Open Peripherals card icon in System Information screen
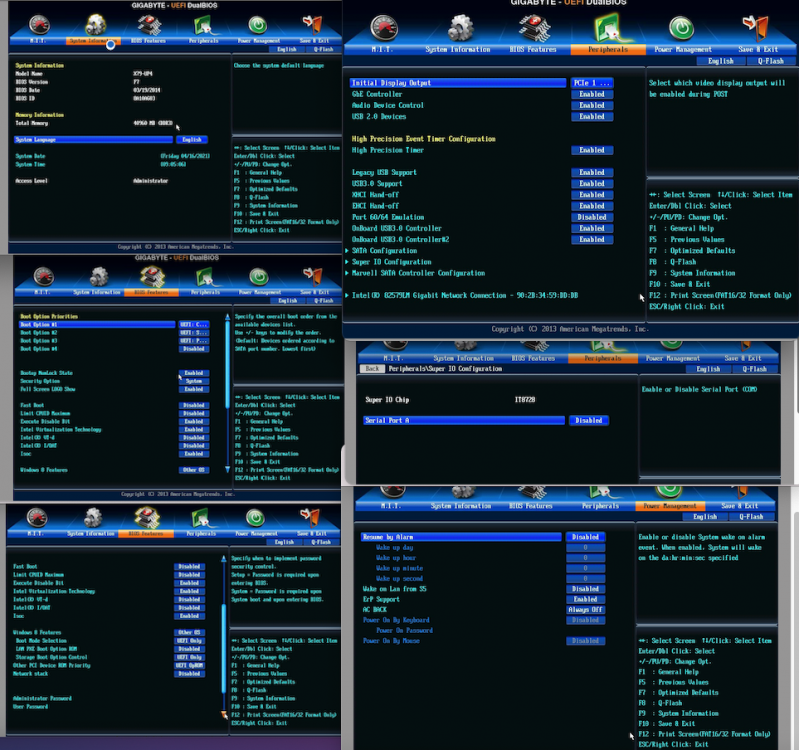The image size is (799, 750). point(204,25)
